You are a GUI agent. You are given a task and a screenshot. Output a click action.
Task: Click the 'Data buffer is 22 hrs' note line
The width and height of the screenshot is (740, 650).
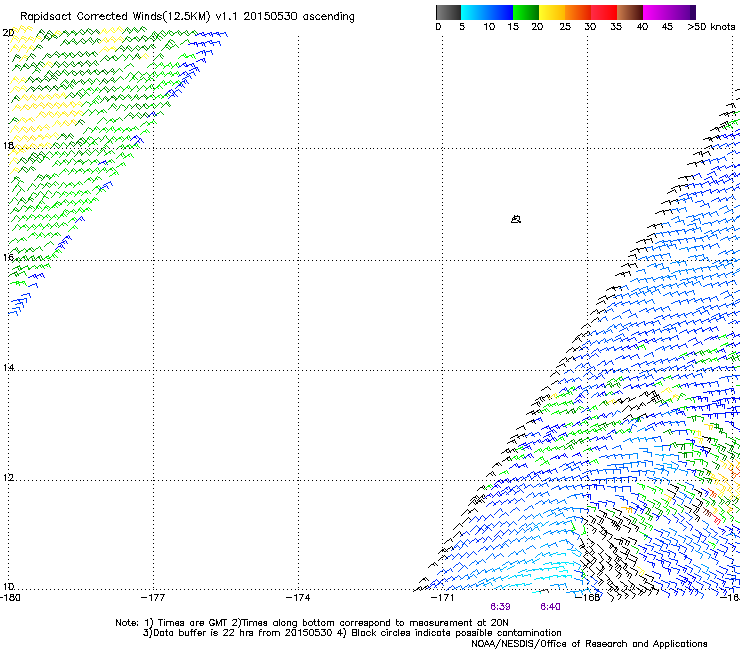(352, 633)
